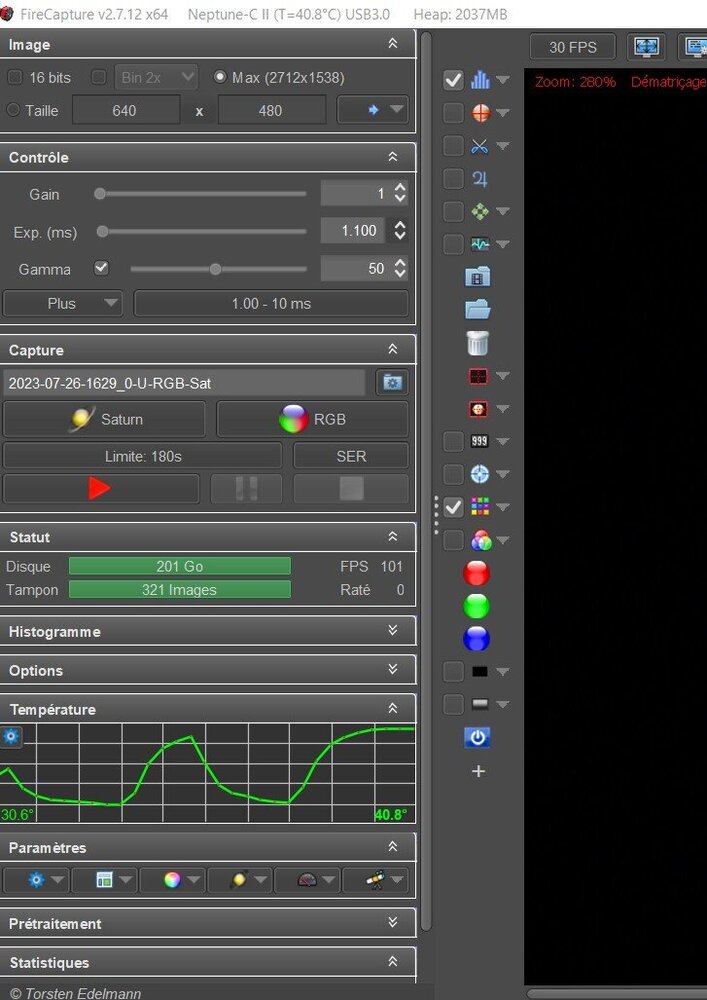This screenshot has height=1000, width=707.
Task: Click the gear icon in the Température graph
Action: [x=11, y=737]
